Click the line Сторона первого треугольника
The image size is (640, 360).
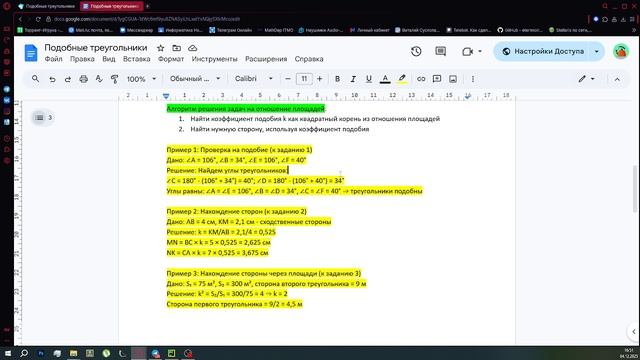tap(234, 304)
